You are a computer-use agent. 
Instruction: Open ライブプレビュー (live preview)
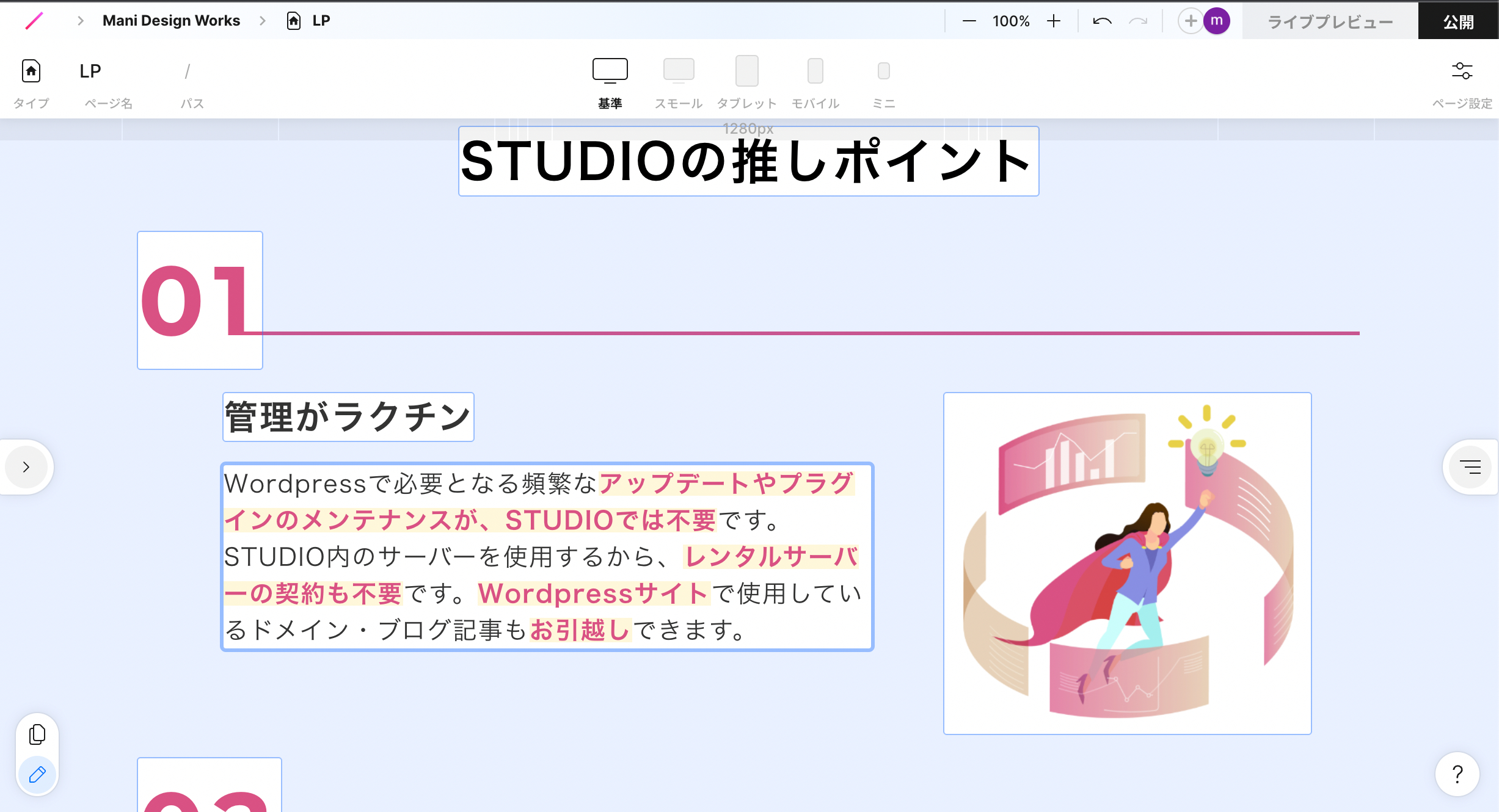click(x=1330, y=20)
